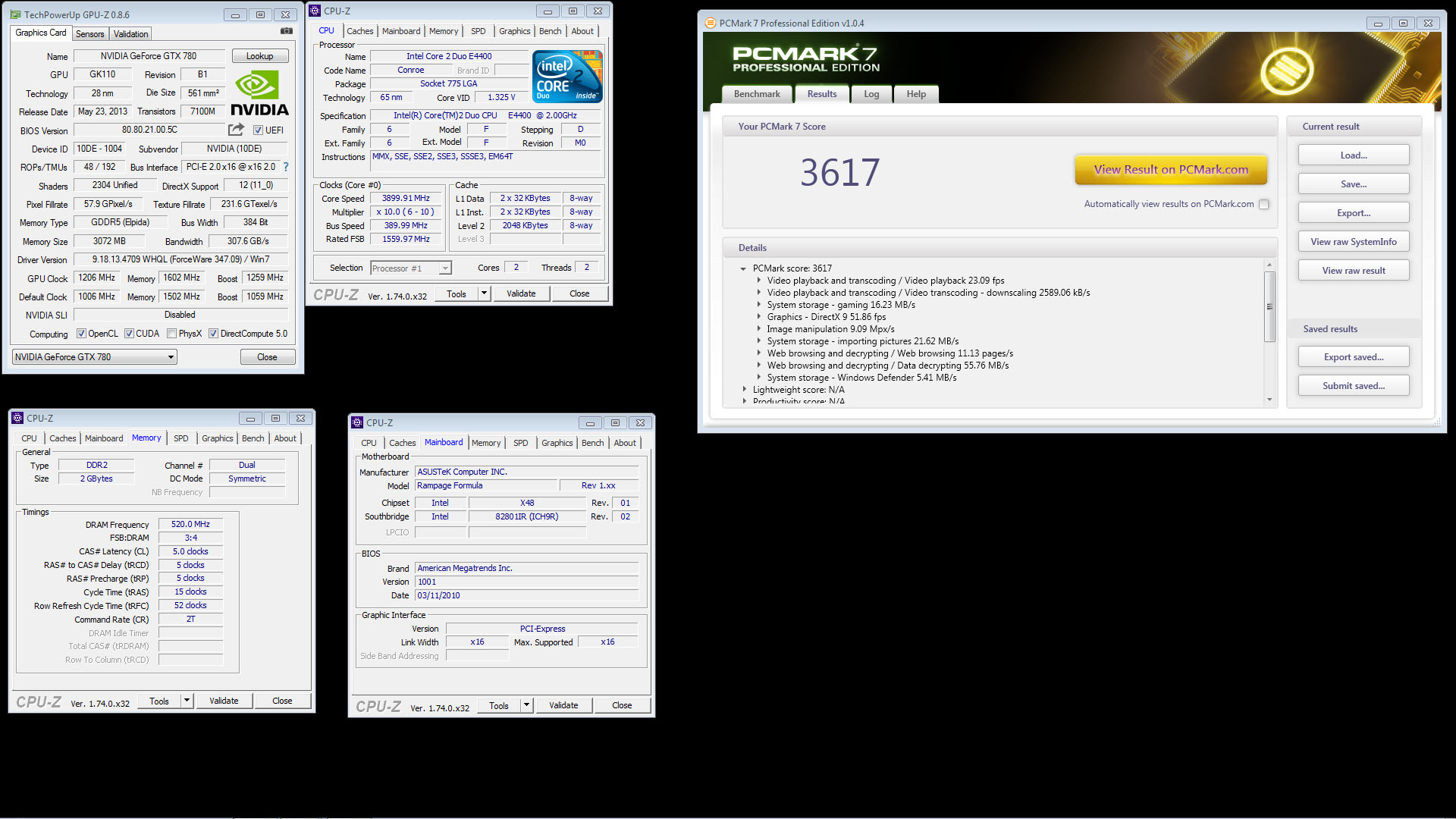Click the app icon of the CPU-Z Memory window
The width and height of the screenshot is (1456, 819).
(18, 418)
